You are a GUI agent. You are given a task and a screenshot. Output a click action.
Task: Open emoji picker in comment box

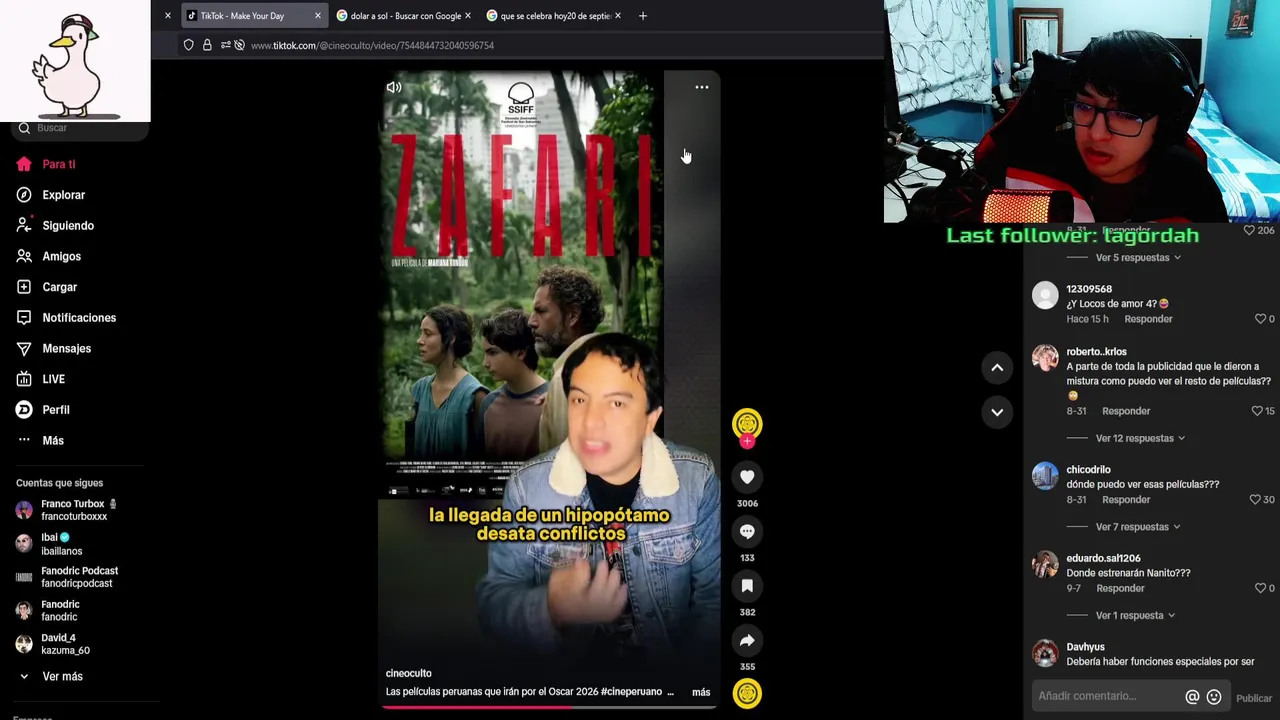(1214, 697)
